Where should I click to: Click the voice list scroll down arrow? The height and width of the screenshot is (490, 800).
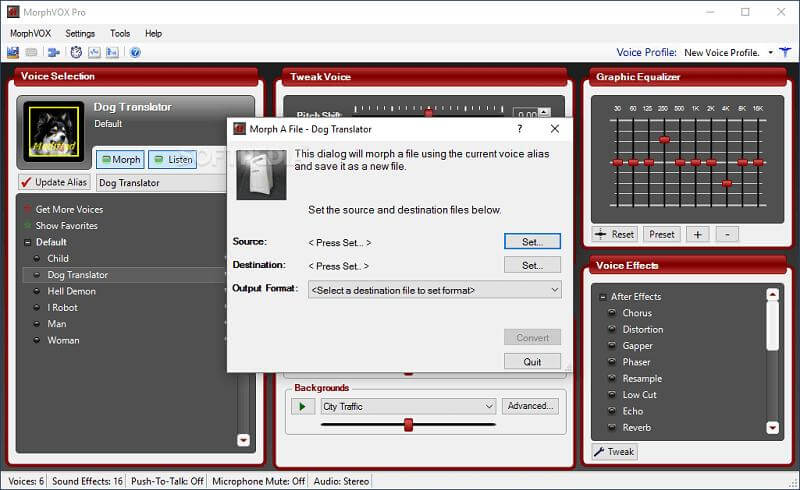[x=243, y=439]
